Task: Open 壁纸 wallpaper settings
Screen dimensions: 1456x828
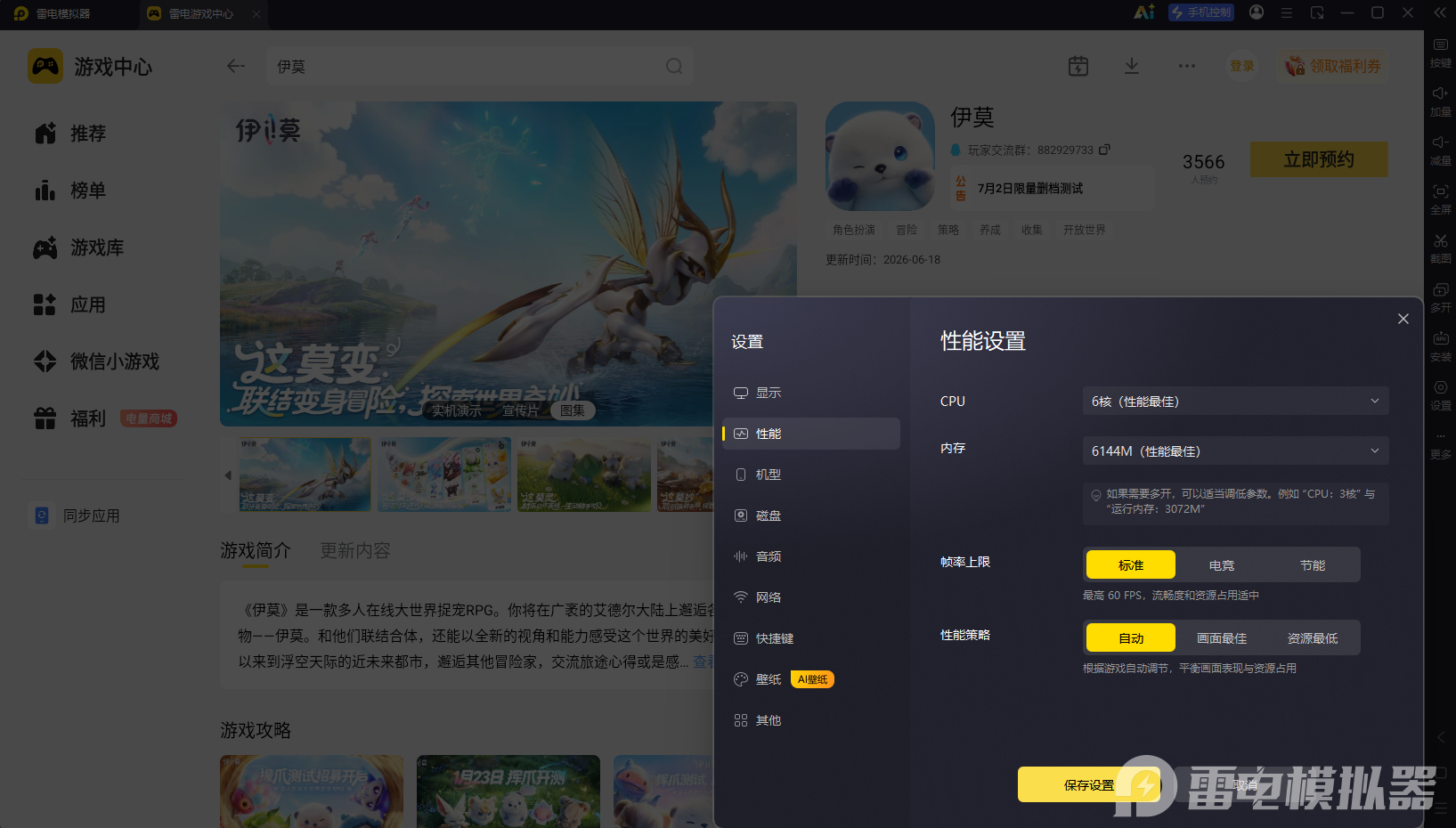Action: click(x=811, y=679)
